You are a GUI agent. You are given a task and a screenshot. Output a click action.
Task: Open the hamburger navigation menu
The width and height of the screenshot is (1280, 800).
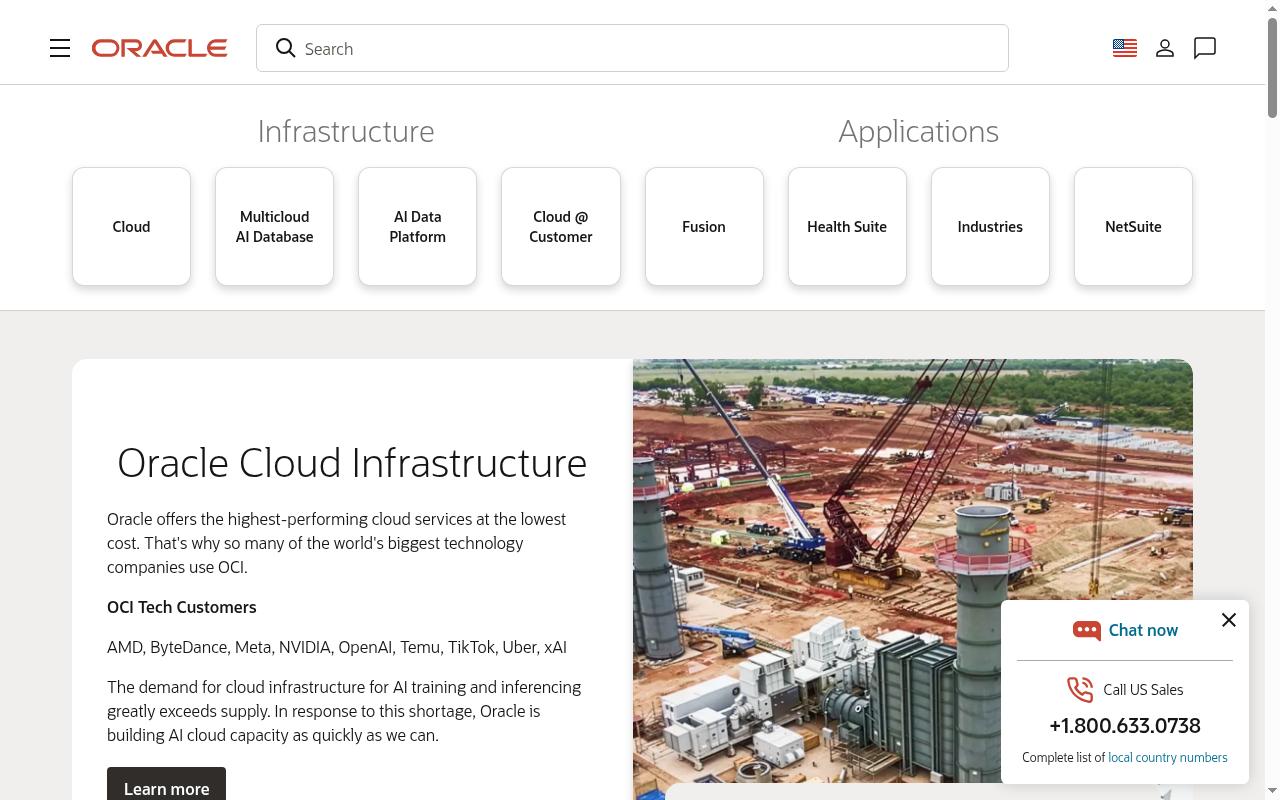tap(60, 48)
